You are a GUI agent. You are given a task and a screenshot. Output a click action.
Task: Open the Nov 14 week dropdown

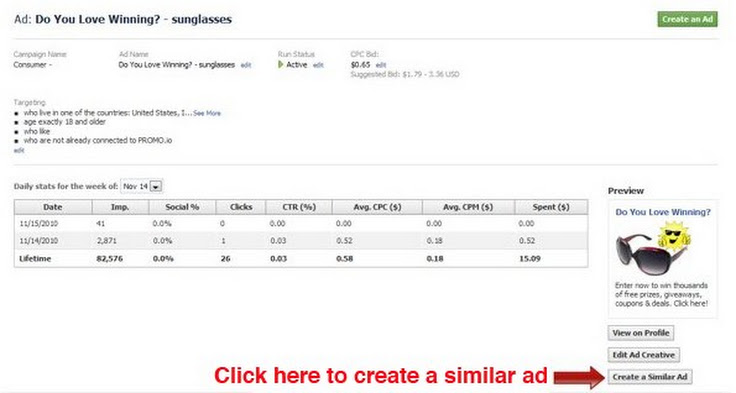tap(141, 186)
